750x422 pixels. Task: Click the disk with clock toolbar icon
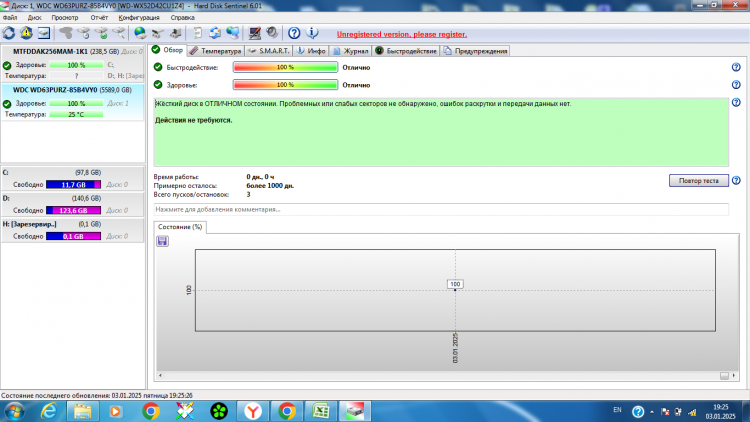click(84, 33)
